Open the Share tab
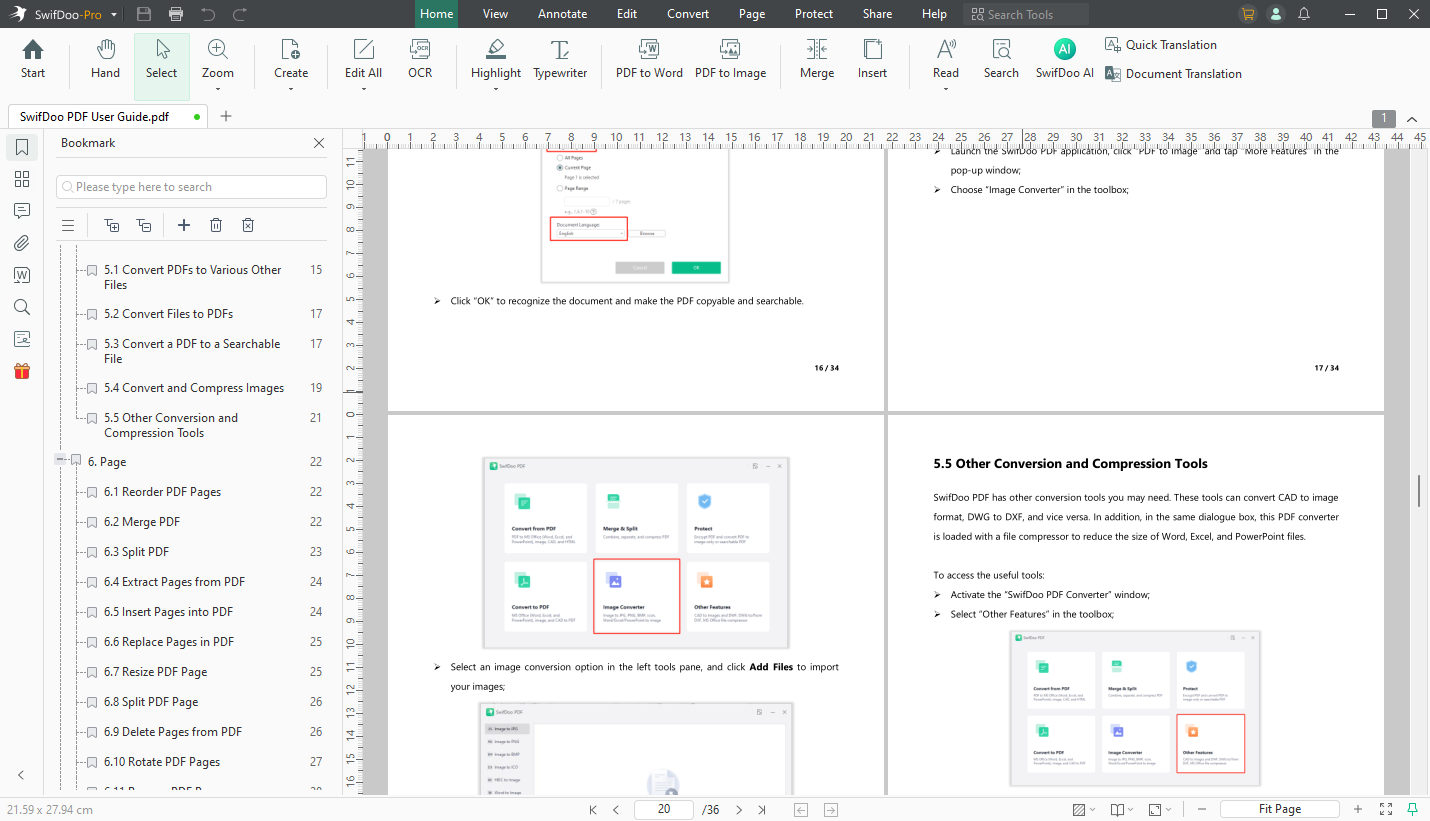 tap(877, 14)
